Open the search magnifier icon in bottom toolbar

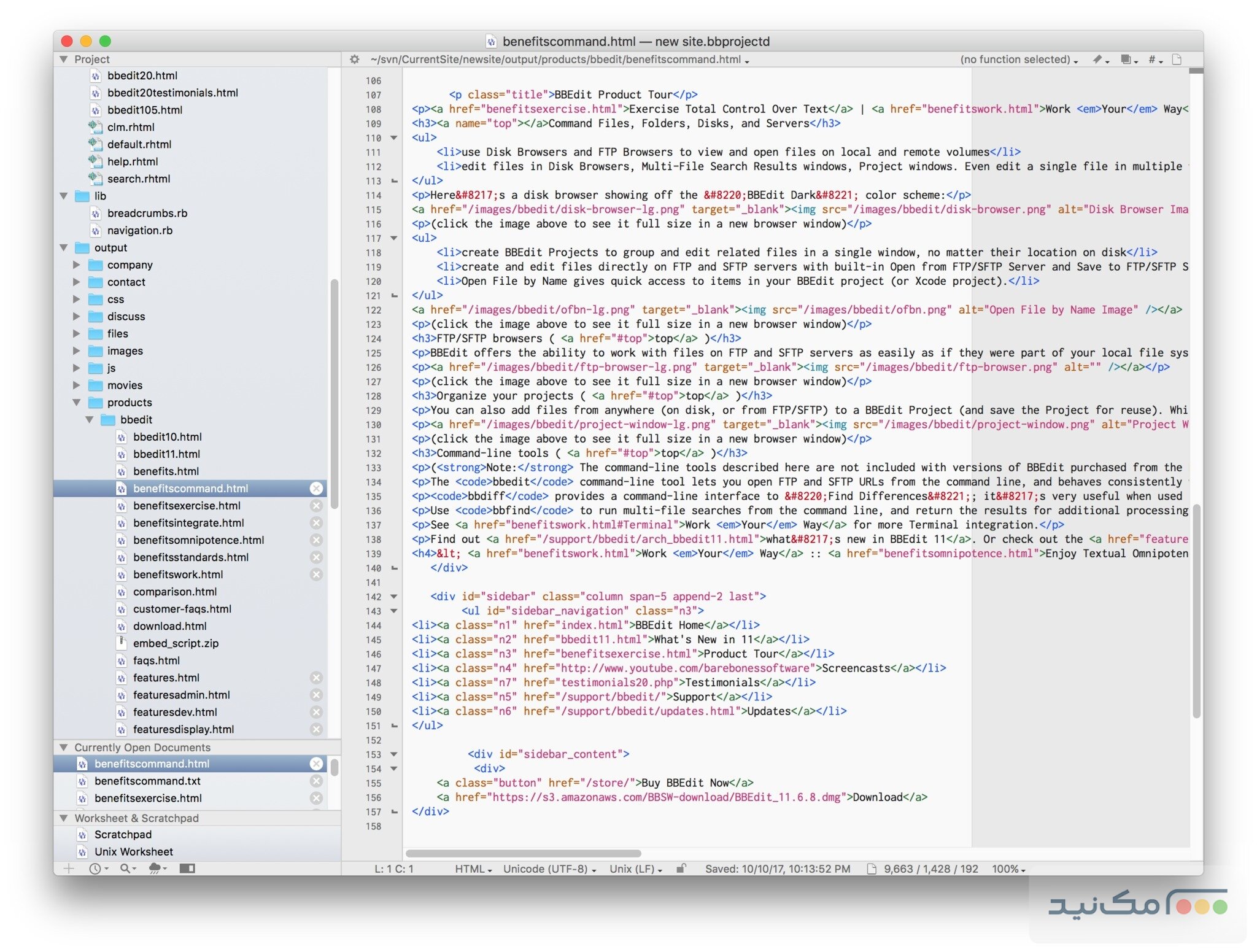tap(125, 869)
